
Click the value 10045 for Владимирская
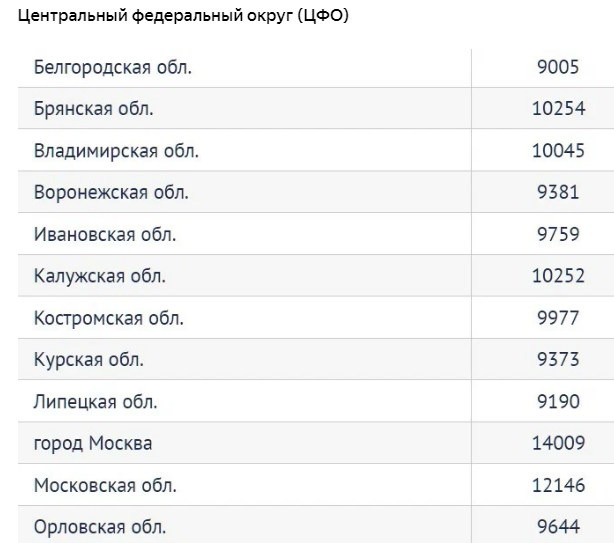point(558,150)
